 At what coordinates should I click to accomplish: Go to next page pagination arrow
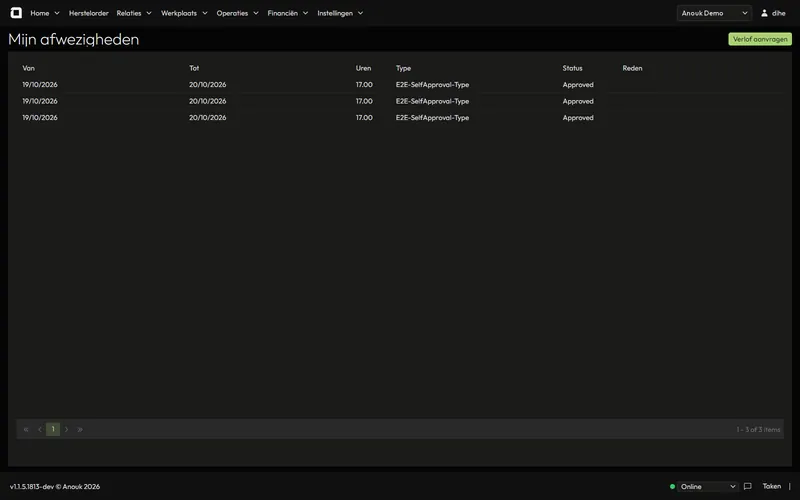coord(66,430)
